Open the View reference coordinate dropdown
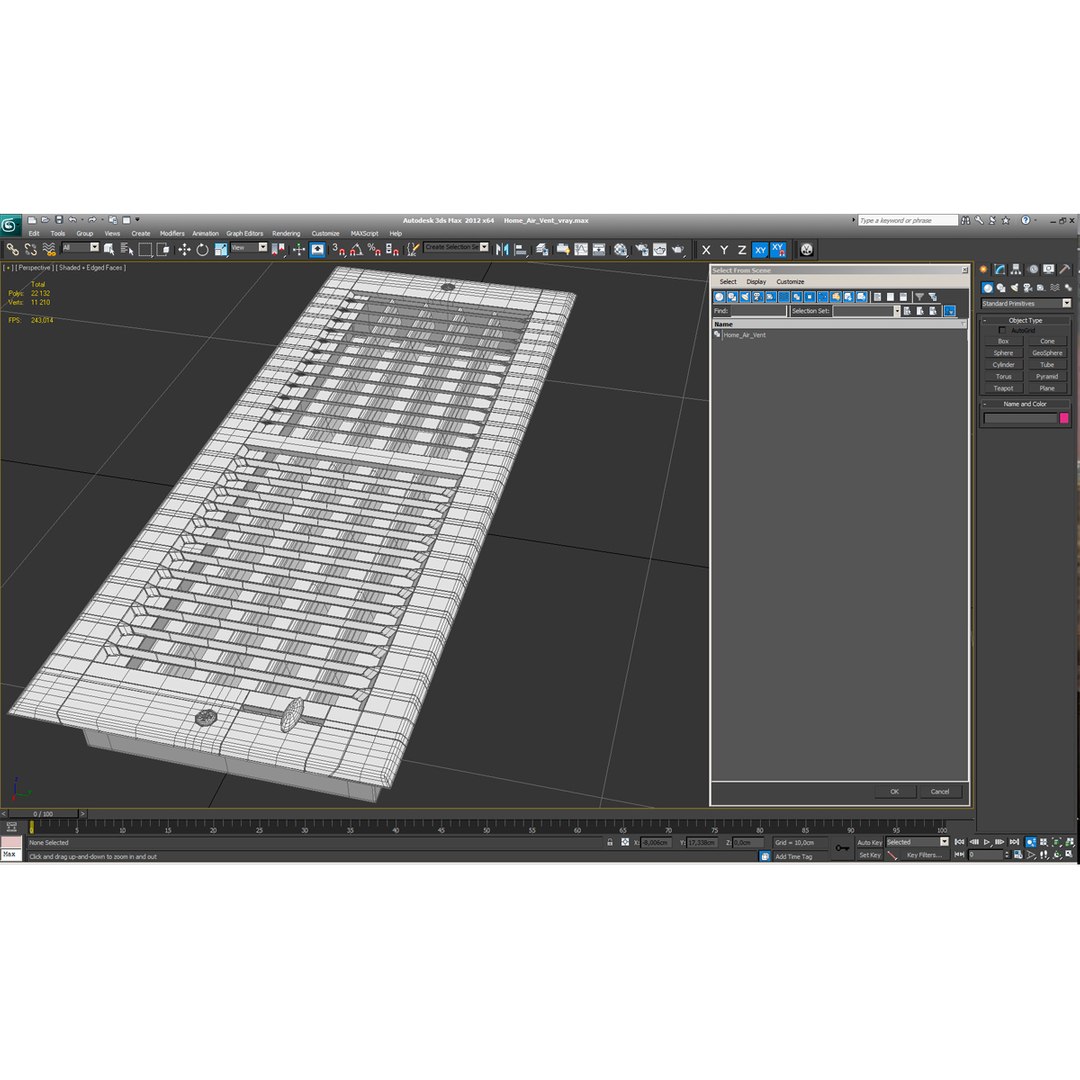This screenshot has width=1080, height=1080. tap(249, 248)
